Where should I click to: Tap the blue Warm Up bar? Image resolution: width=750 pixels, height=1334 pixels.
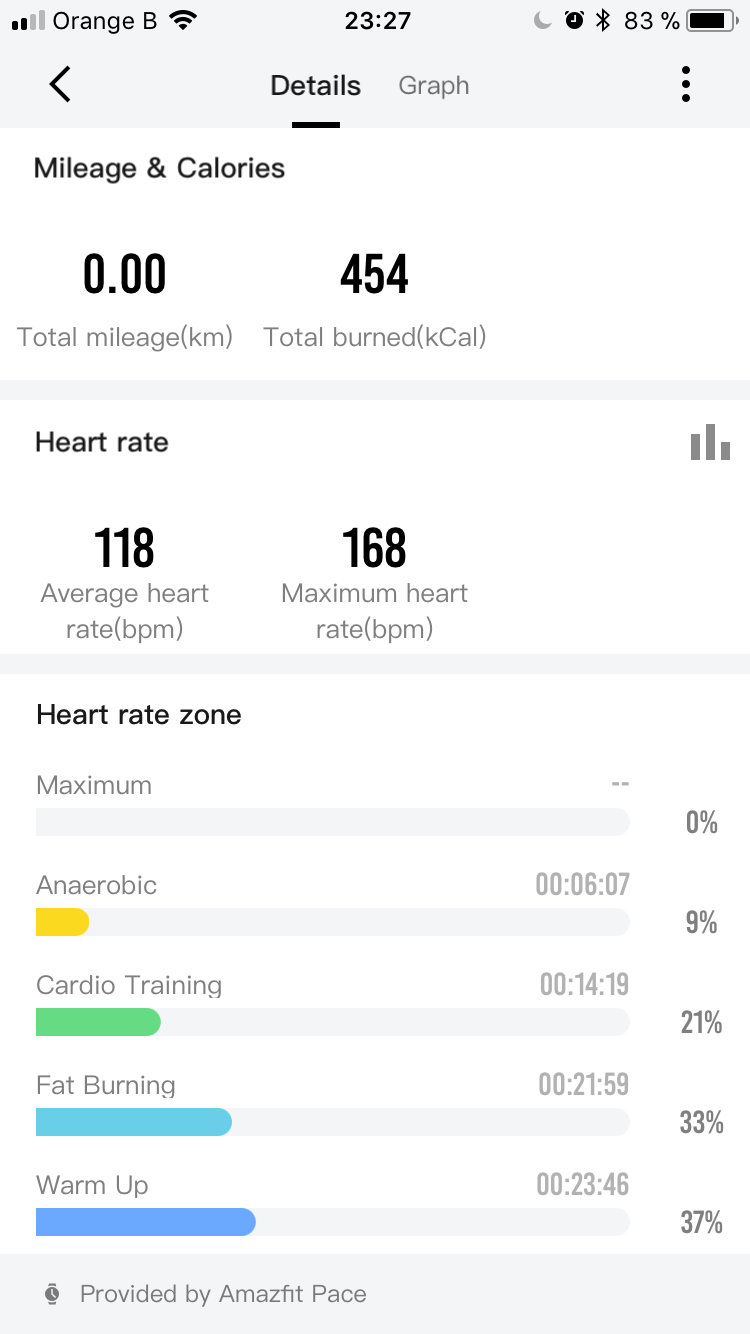[146, 1222]
